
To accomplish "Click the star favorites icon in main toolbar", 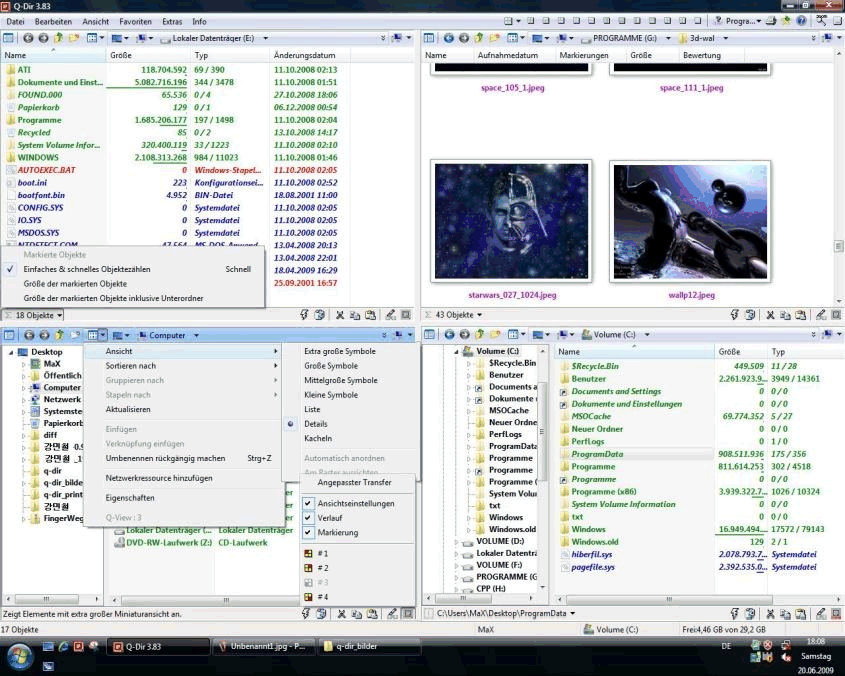I will point(787,21).
